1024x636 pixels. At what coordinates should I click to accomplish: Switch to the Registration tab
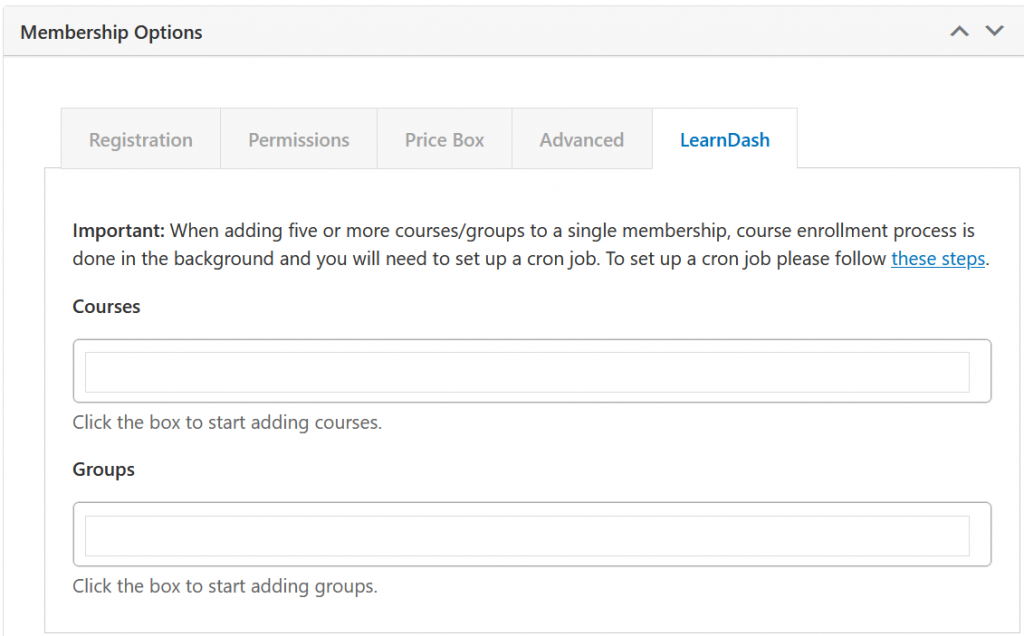(x=140, y=139)
